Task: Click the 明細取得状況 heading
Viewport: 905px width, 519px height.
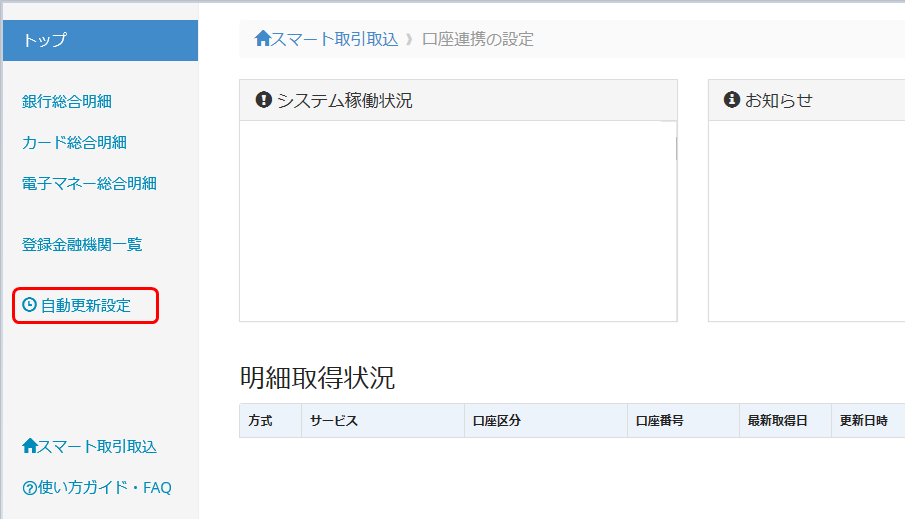Action: coord(317,378)
